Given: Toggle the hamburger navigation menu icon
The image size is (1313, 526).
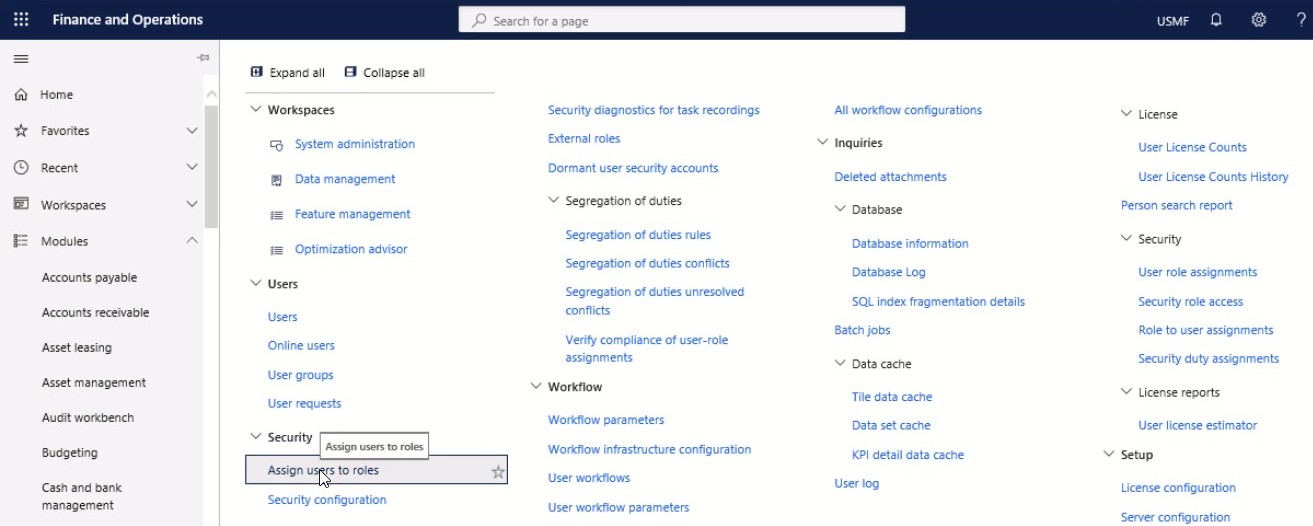Looking at the screenshot, I should pos(21,59).
